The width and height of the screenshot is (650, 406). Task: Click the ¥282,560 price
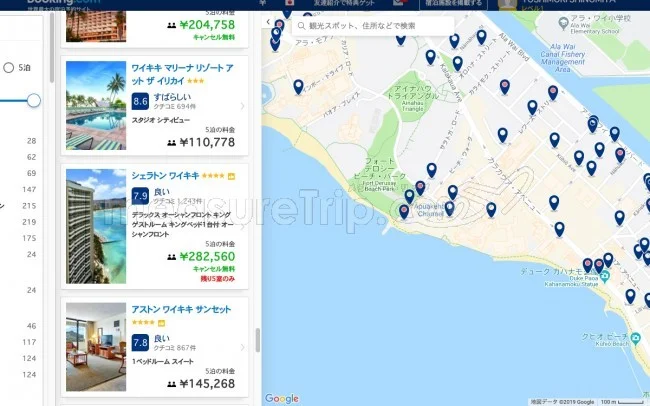click(207, 257)
